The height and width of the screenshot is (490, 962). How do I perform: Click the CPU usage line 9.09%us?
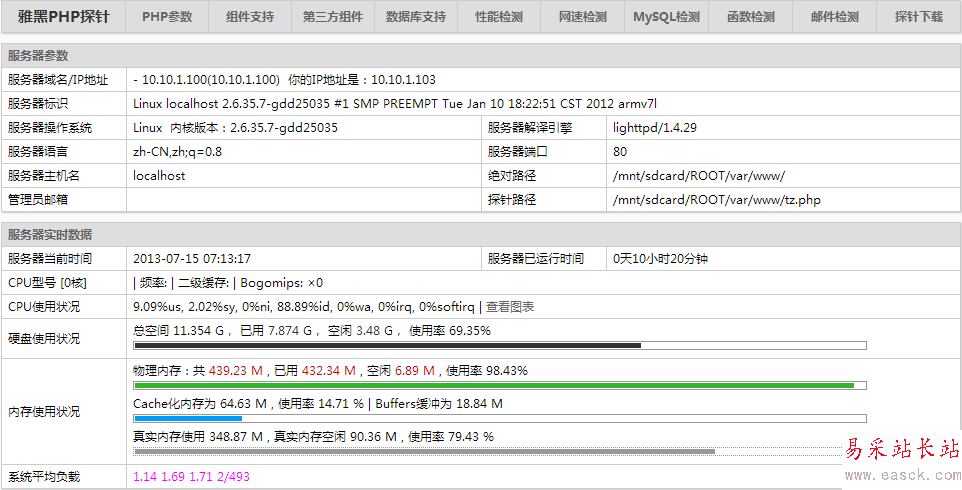pos(303,307)
